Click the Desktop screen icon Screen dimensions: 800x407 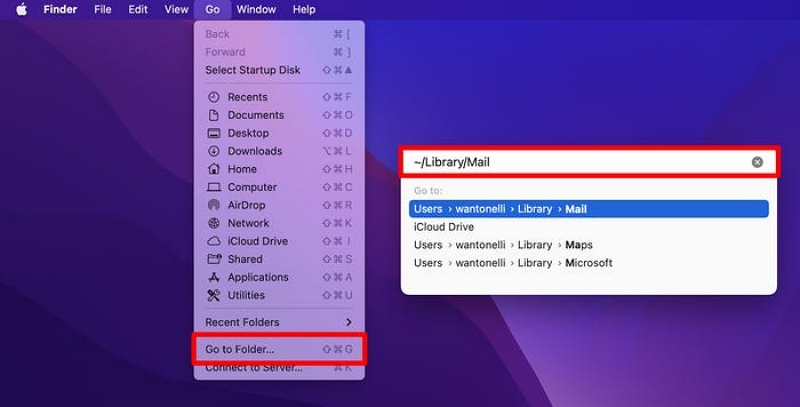coord(214,133)
